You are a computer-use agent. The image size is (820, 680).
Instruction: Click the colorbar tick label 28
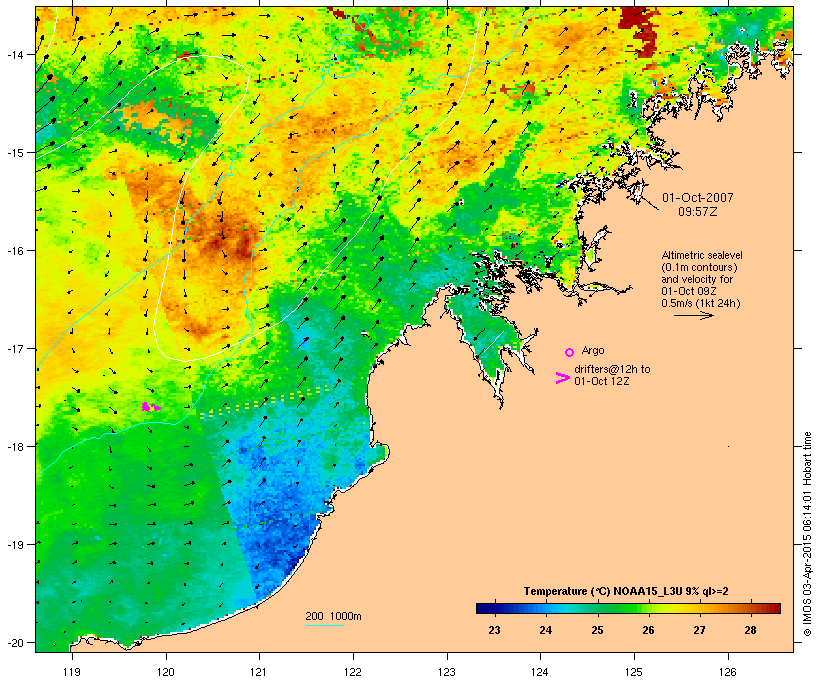click(750, 630)
